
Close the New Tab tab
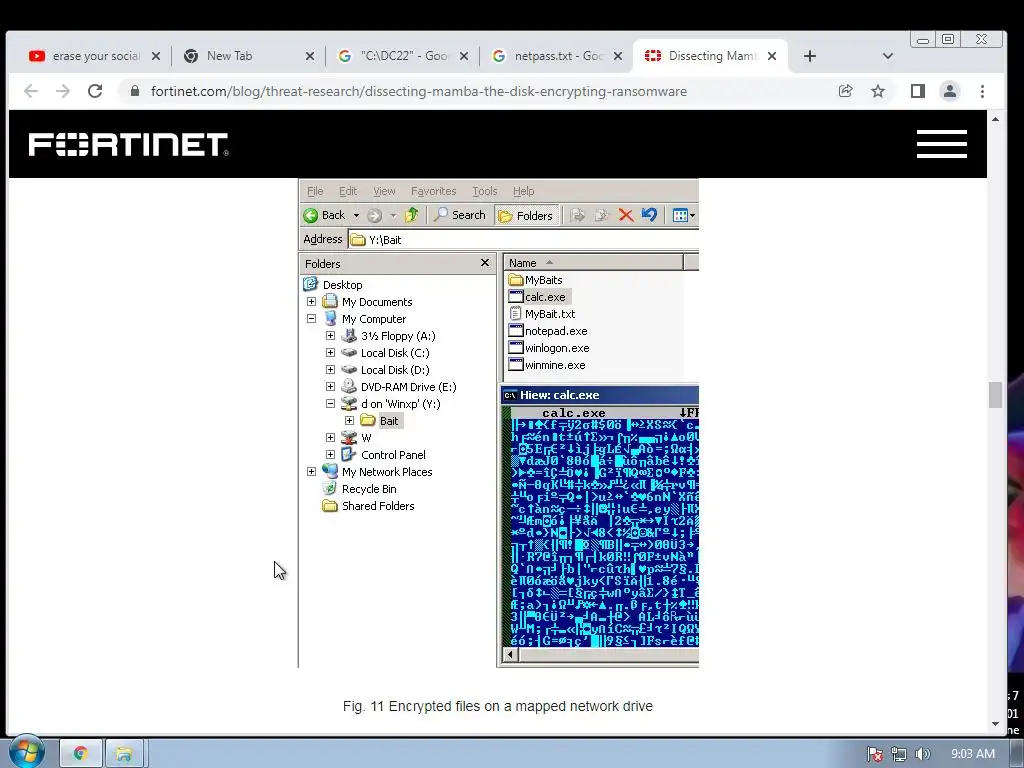pyautogui.click(x=310, y=56)
